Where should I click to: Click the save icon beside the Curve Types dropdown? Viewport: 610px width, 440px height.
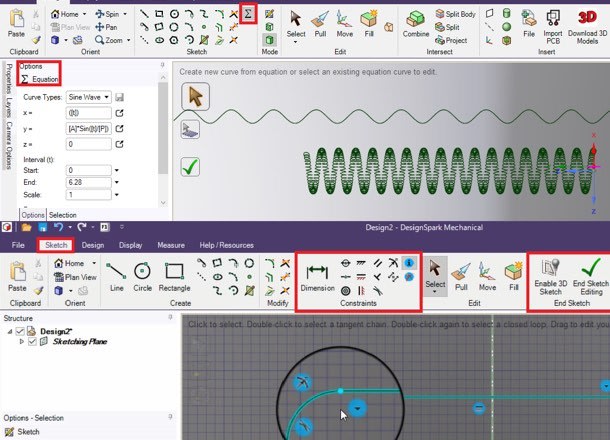pos(119,97)
